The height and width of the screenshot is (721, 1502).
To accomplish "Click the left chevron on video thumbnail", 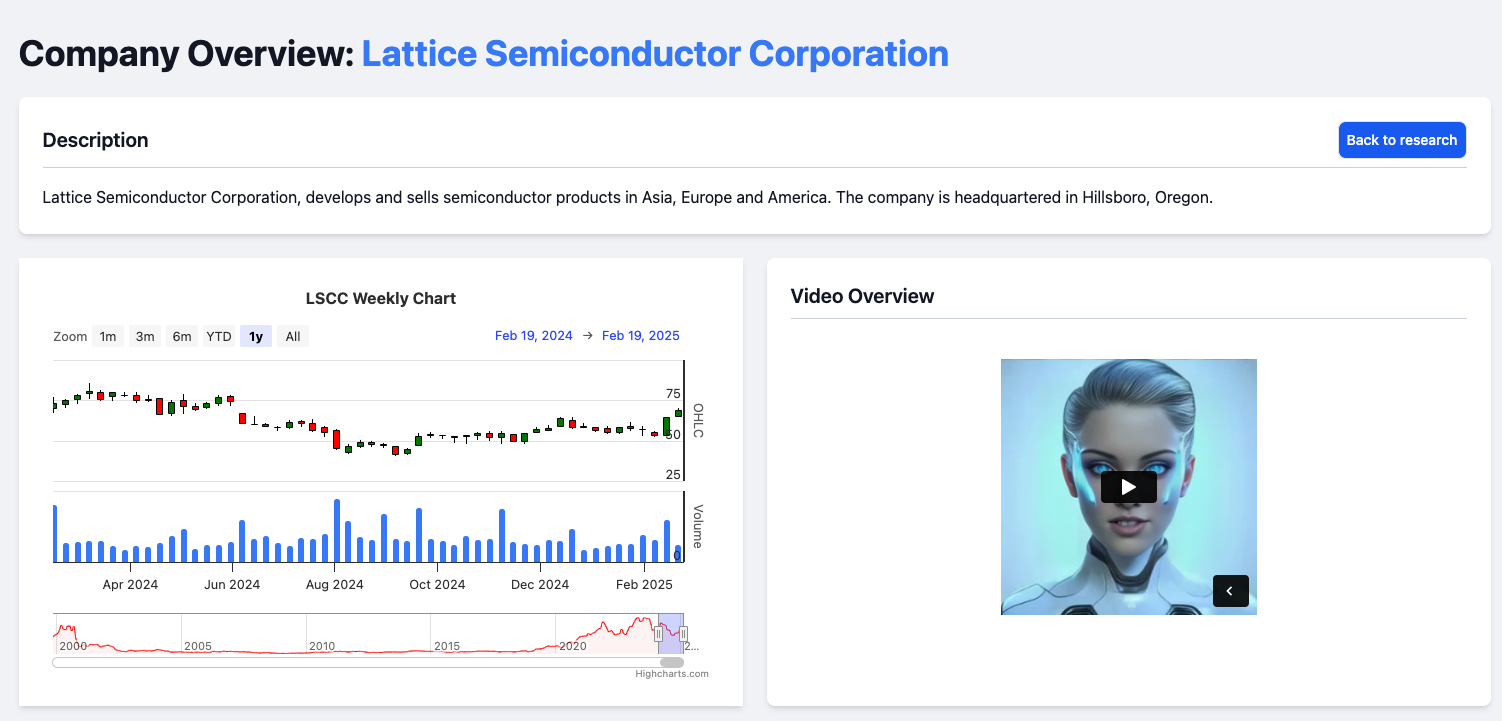I will coord(1230,591).
